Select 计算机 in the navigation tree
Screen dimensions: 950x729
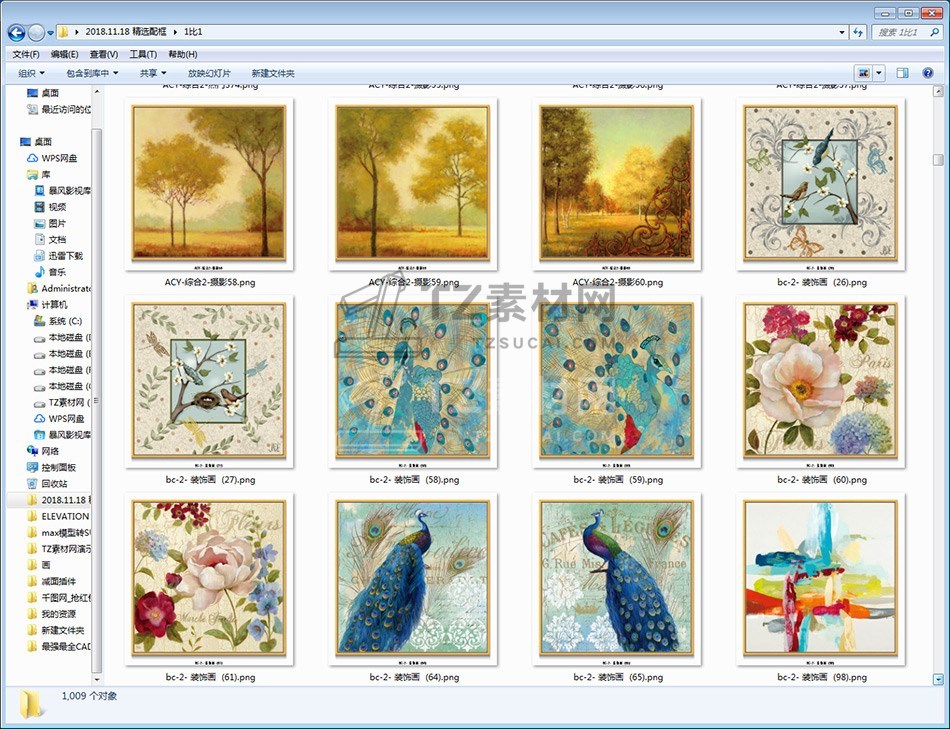[47, 305]
